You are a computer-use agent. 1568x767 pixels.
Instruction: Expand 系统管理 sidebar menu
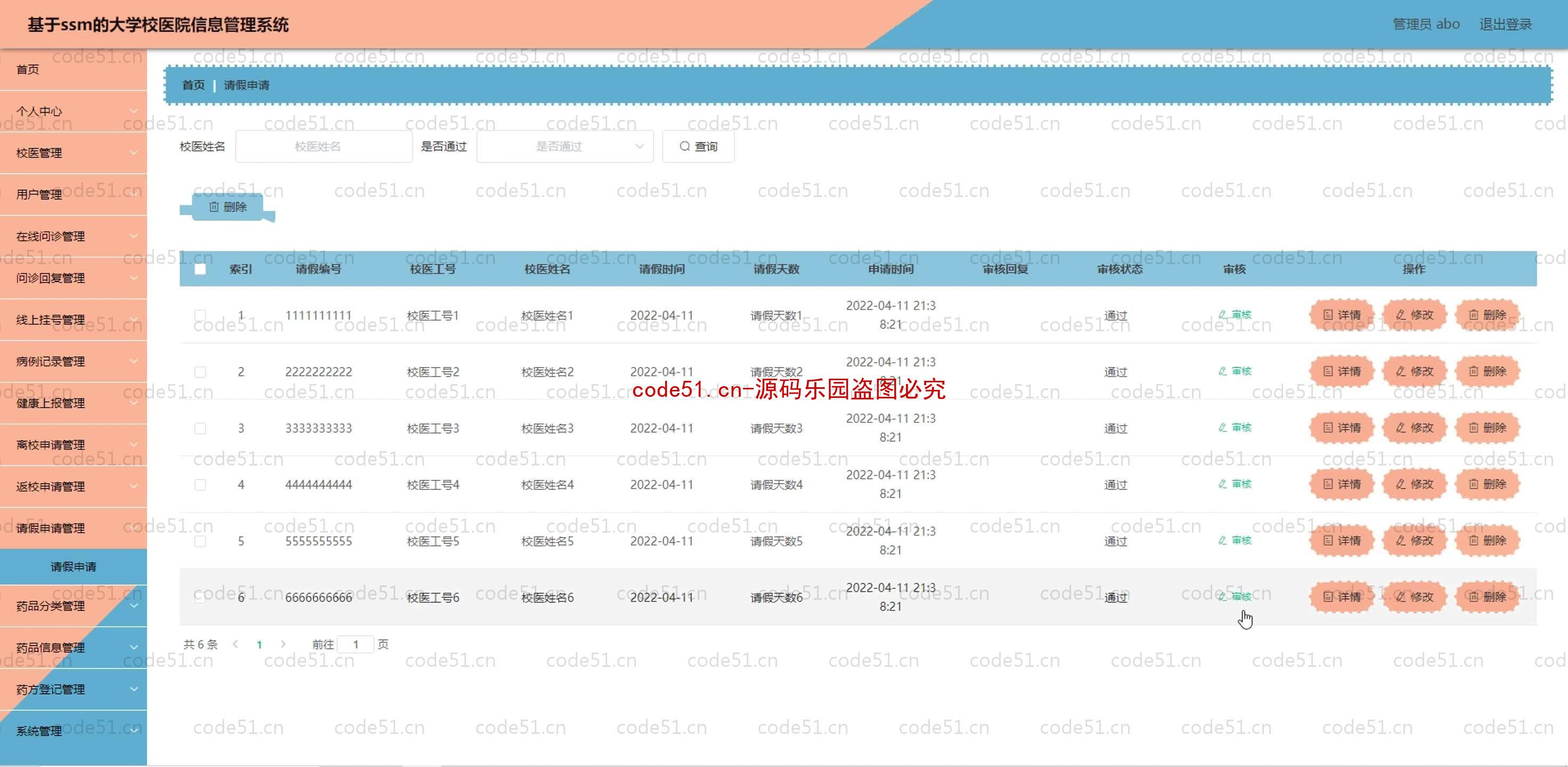point(73,731)
